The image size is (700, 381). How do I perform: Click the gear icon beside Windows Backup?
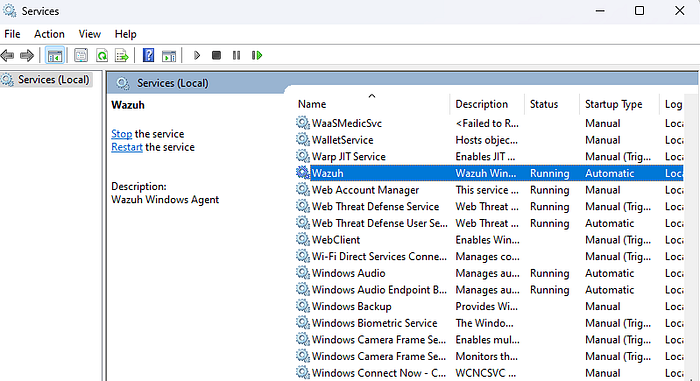pos(303,306)
